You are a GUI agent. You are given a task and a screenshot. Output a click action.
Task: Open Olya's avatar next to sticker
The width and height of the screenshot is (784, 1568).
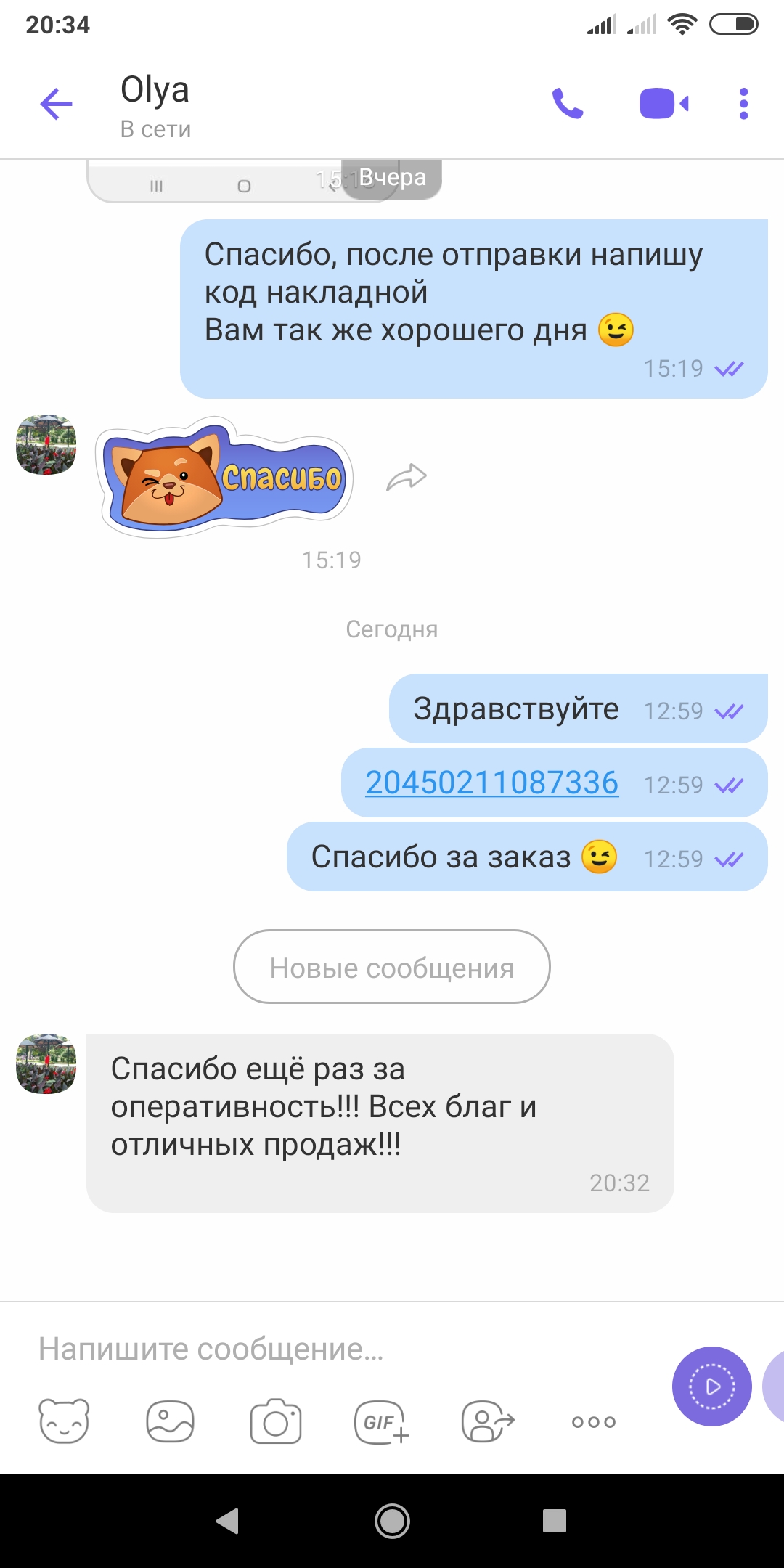tap(46, 445)
